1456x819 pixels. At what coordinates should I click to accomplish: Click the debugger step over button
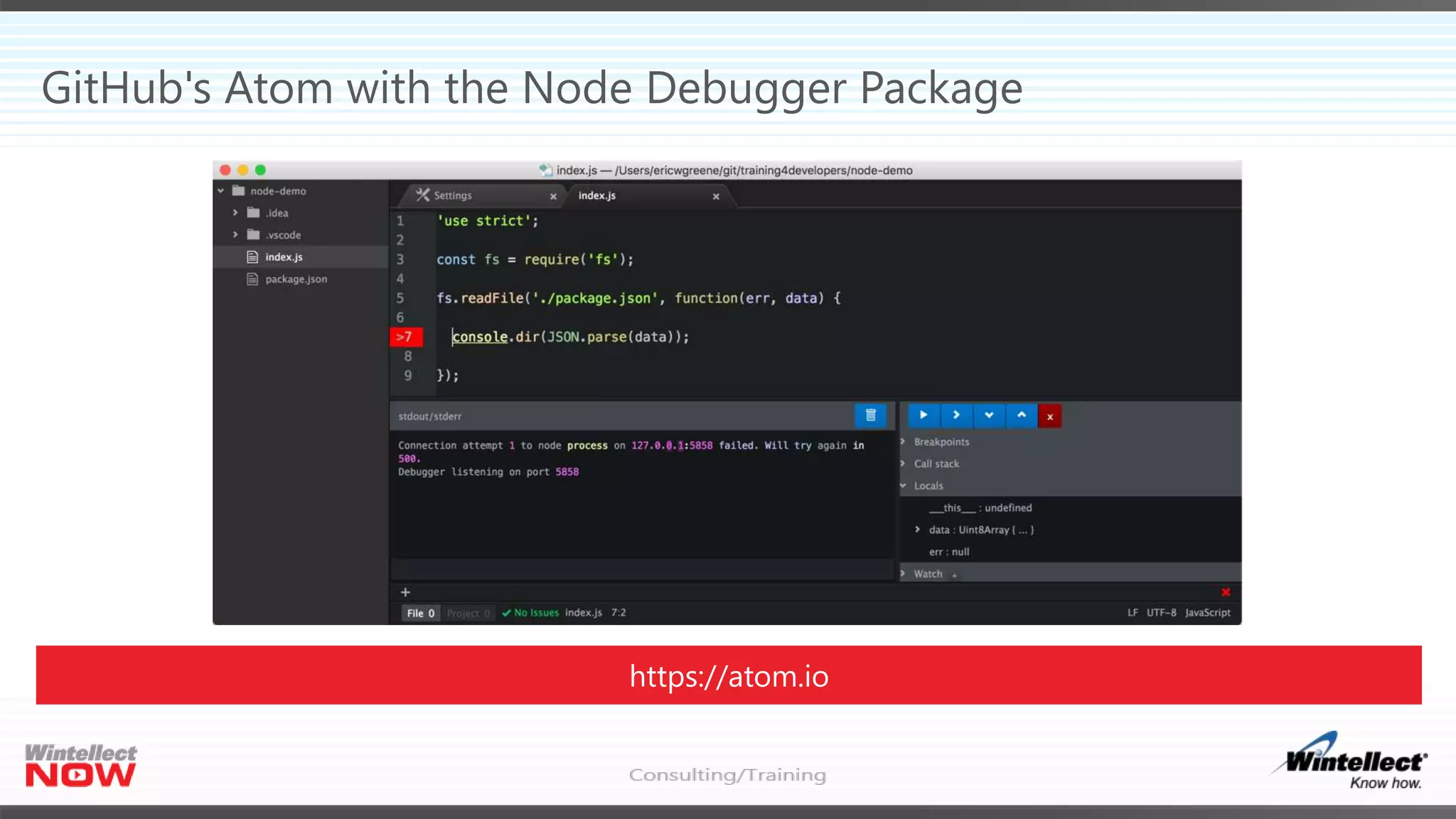(956, 415)
